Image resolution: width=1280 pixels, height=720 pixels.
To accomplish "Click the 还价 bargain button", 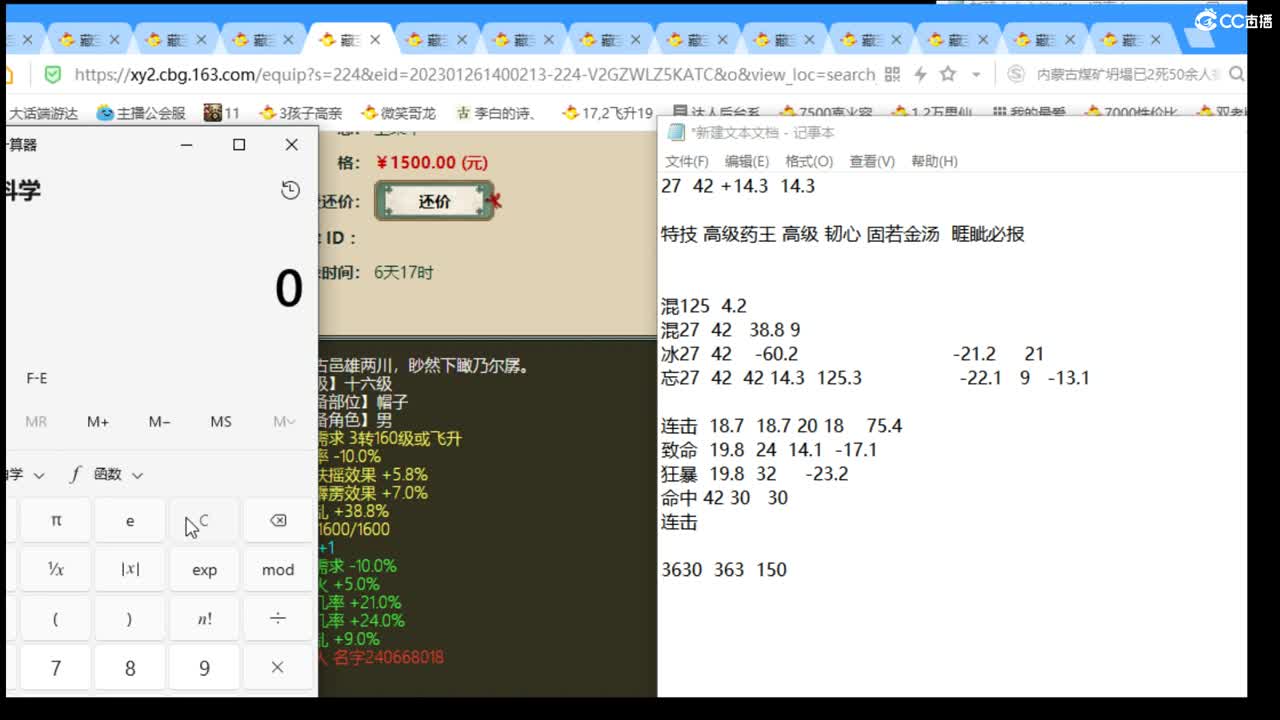I will coord(434,200).
